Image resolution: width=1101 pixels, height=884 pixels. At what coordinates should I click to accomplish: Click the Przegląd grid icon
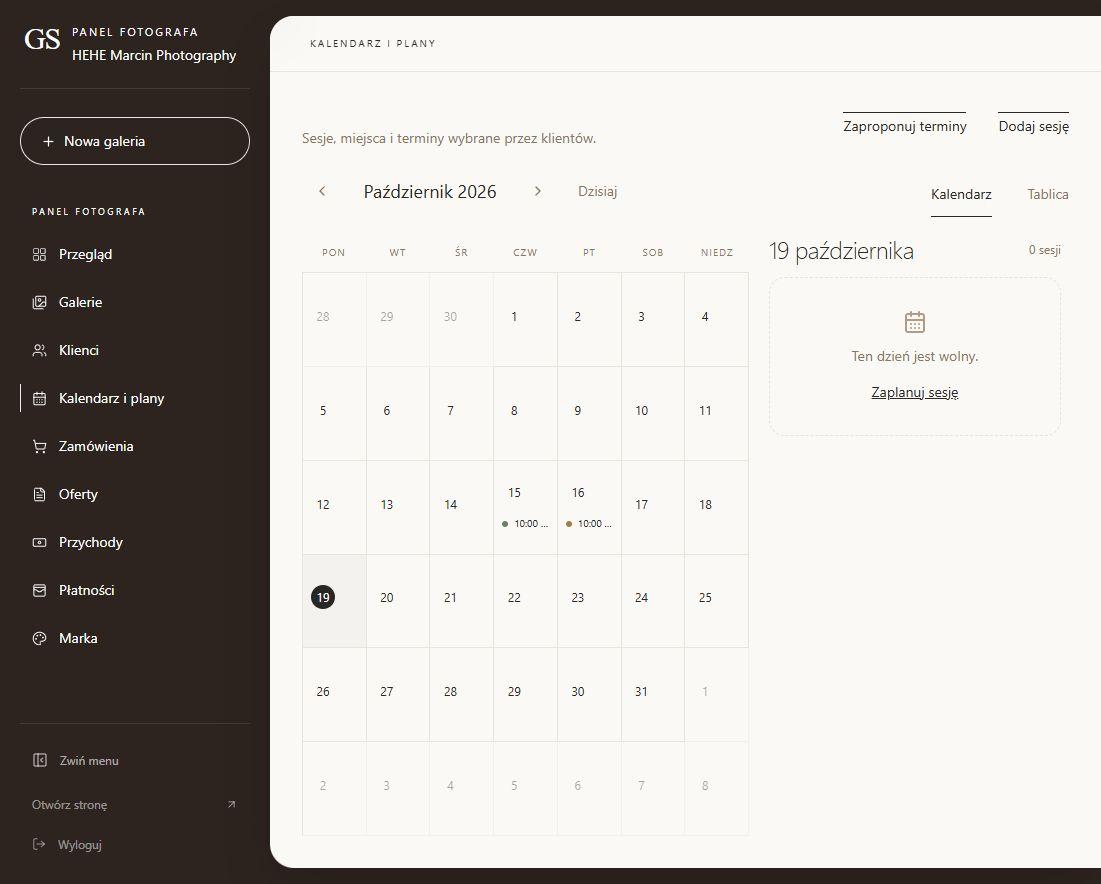click(x=39, y=254)
